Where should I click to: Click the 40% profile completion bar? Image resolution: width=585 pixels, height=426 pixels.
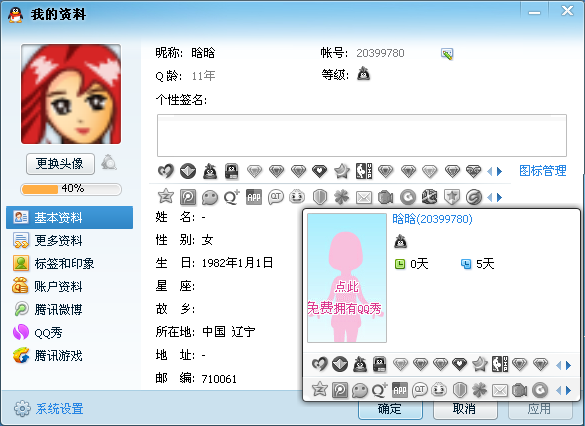point(71,189)
